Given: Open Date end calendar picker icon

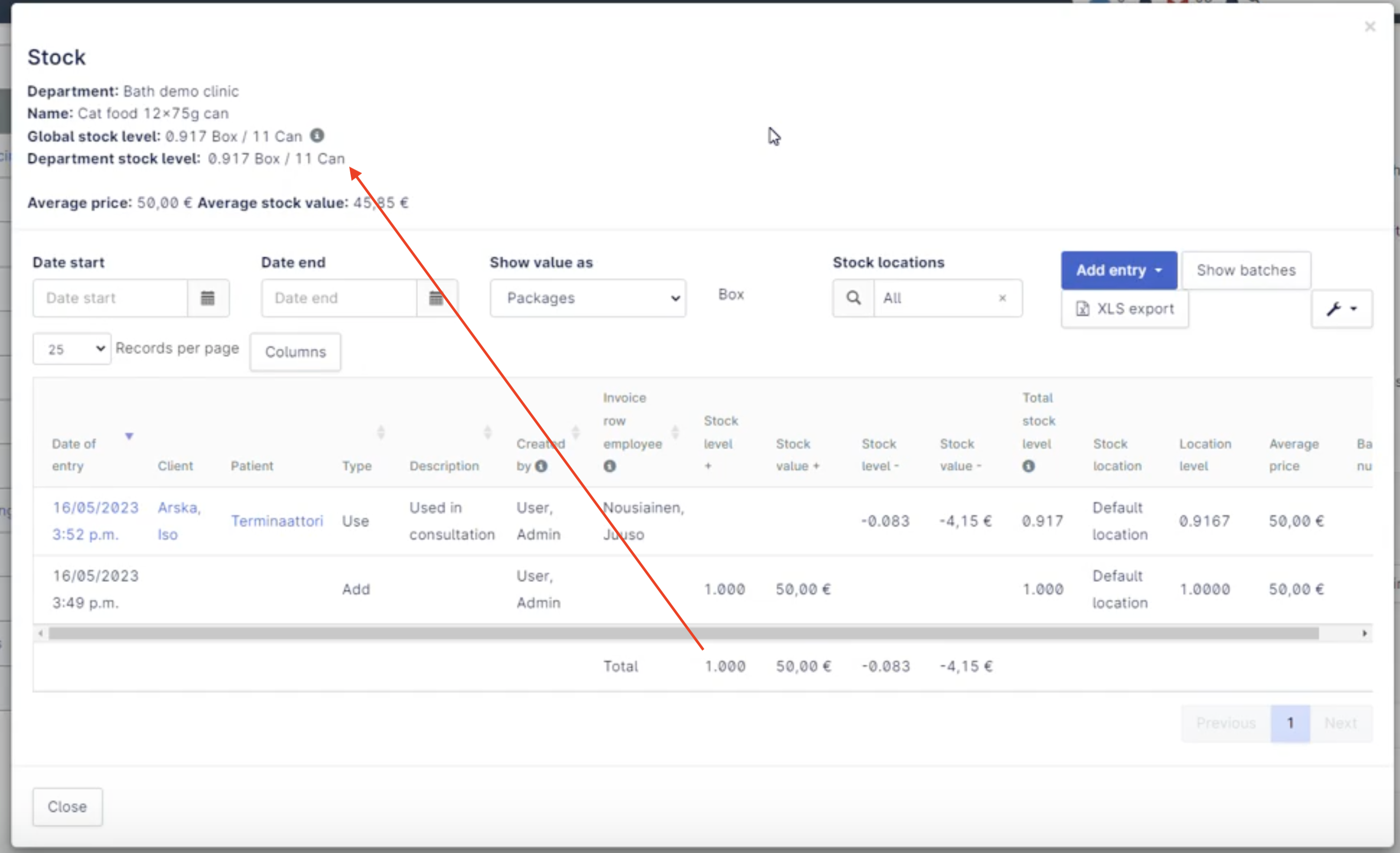Looking at the screenshot, I should click(436, 298).
